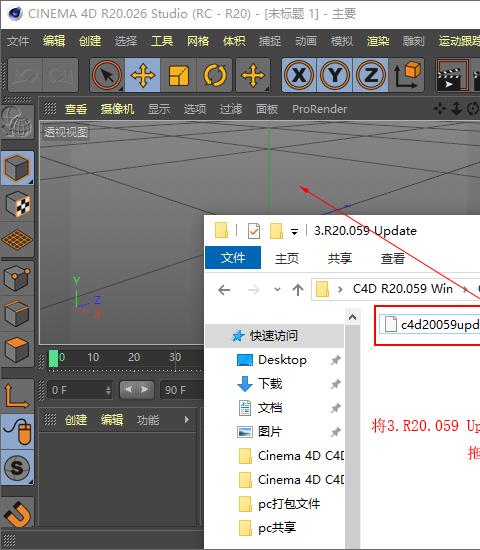Open 选择 menu
This screenshot has width=480, height=550.
click(x=126, y=41)
